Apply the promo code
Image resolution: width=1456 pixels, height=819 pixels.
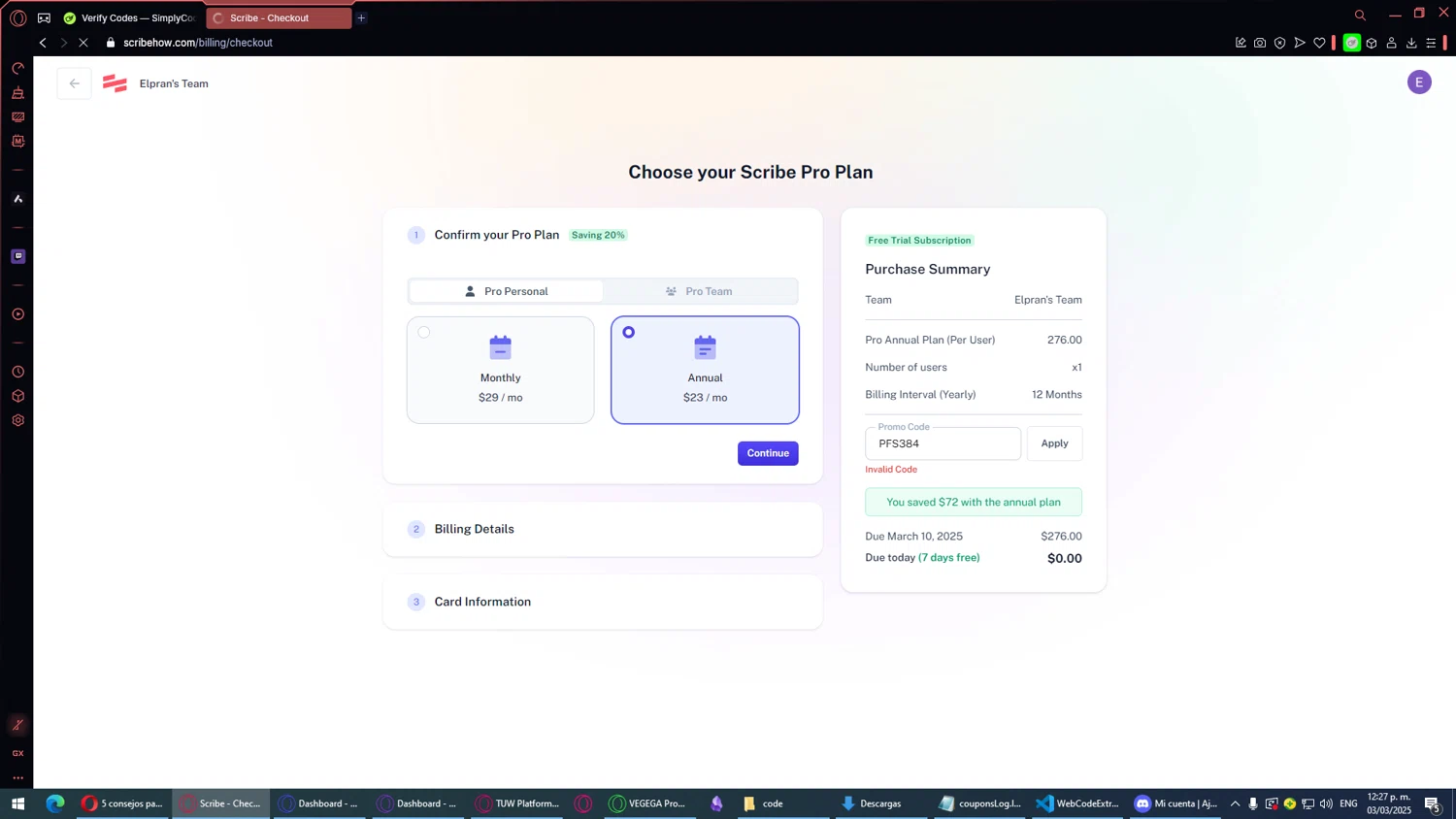pyautogui.click(x=1054, y=443)
